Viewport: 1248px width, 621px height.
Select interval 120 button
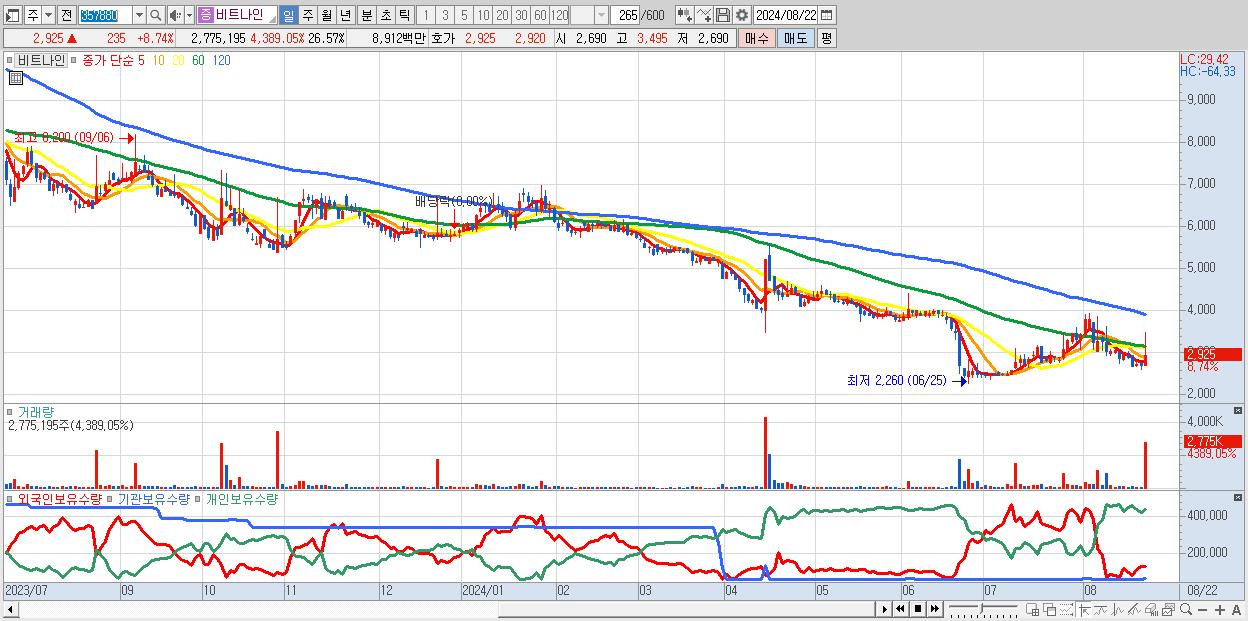click(559, 15)
